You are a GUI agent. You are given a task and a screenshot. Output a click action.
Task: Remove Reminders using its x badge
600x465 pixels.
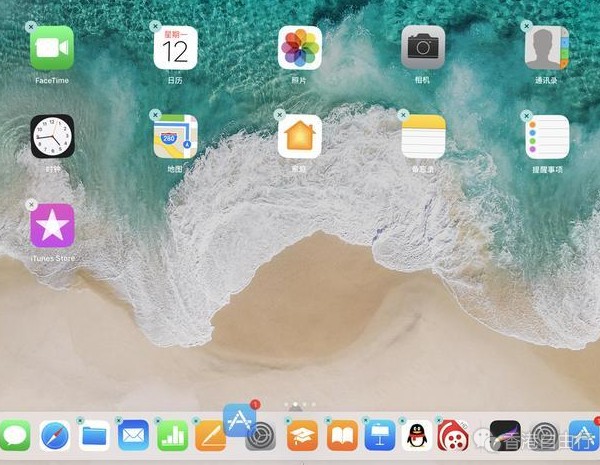[527, 115]
